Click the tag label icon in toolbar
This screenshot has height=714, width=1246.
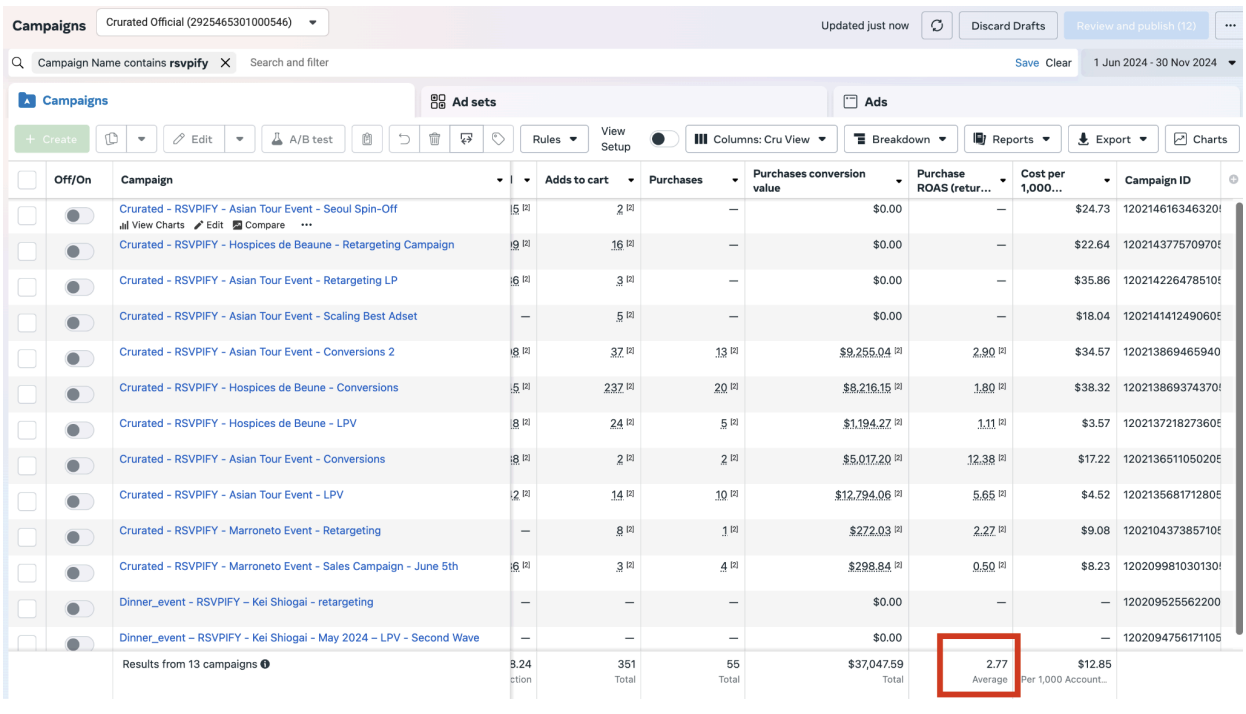(x=498, y=139)
